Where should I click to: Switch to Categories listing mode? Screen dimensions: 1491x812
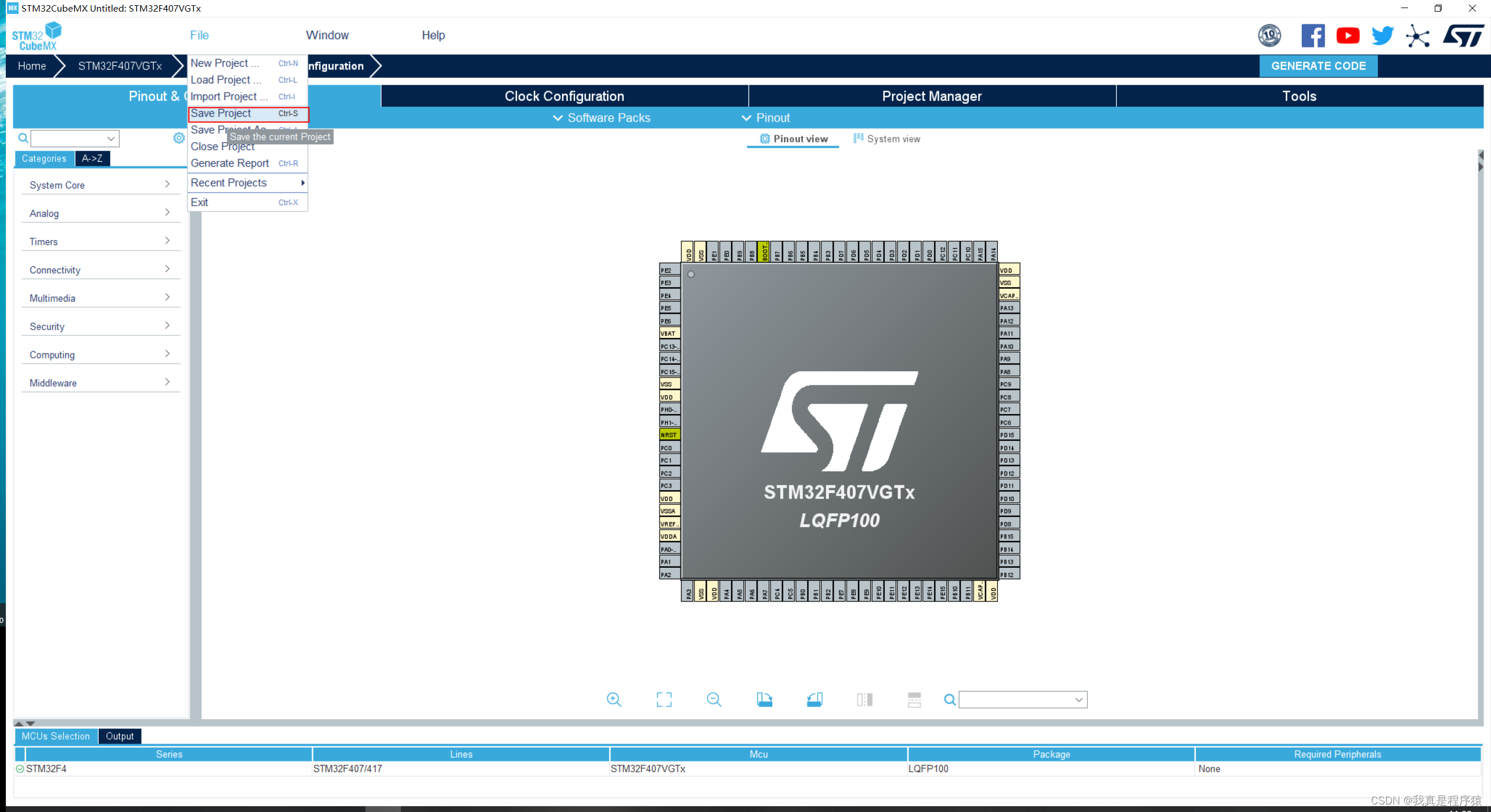44,158
